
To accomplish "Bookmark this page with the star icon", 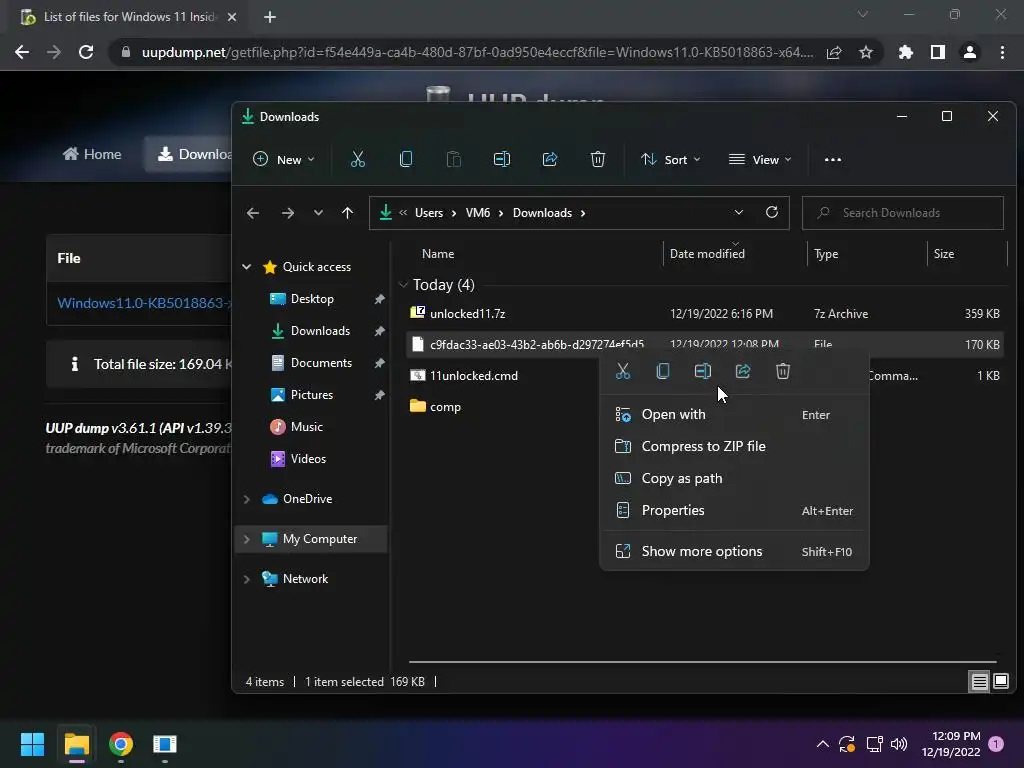I will [x=865, y=52].
